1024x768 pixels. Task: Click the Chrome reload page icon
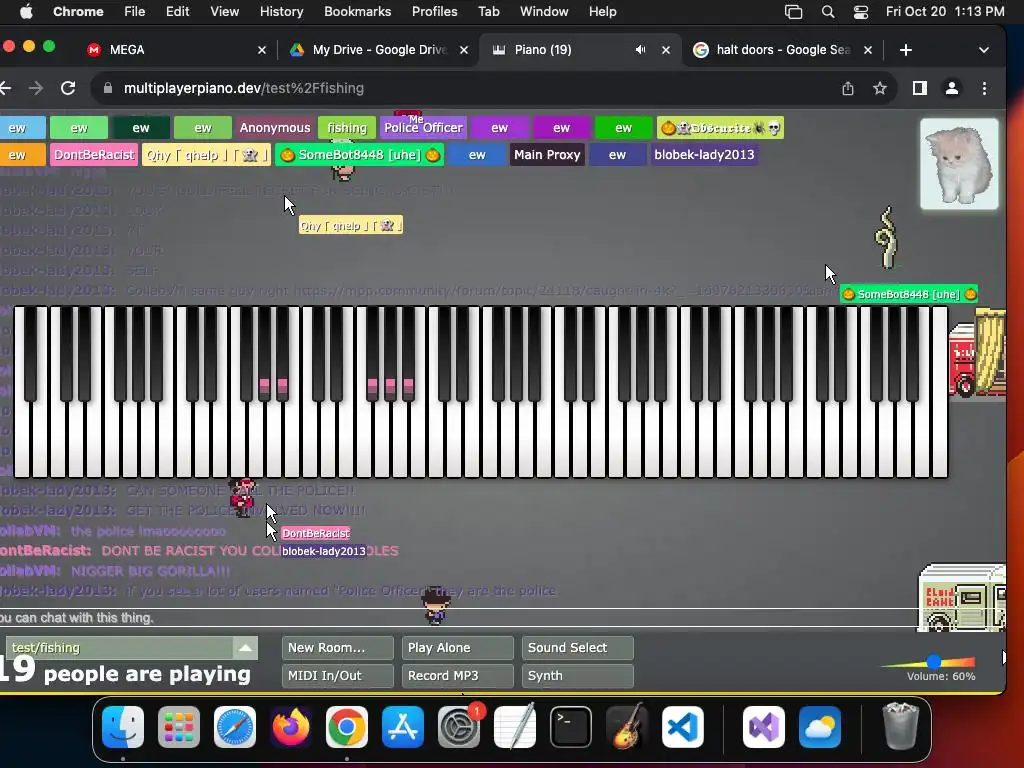(x=68, y=88)
